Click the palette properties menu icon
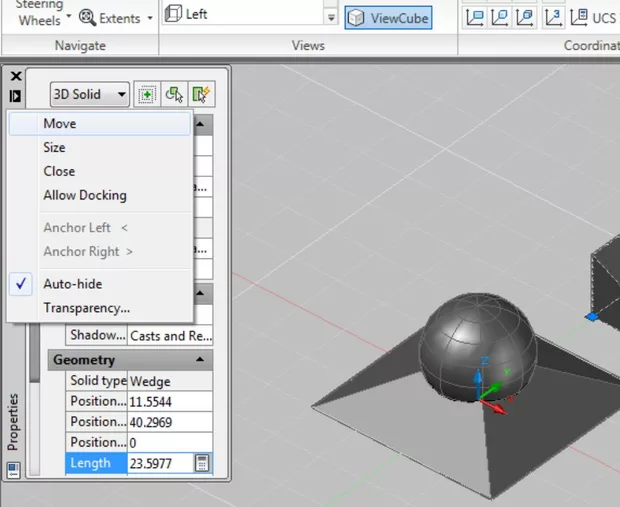Image resolution: width=620 pixels, height=507 pixels. coord(15,96)
